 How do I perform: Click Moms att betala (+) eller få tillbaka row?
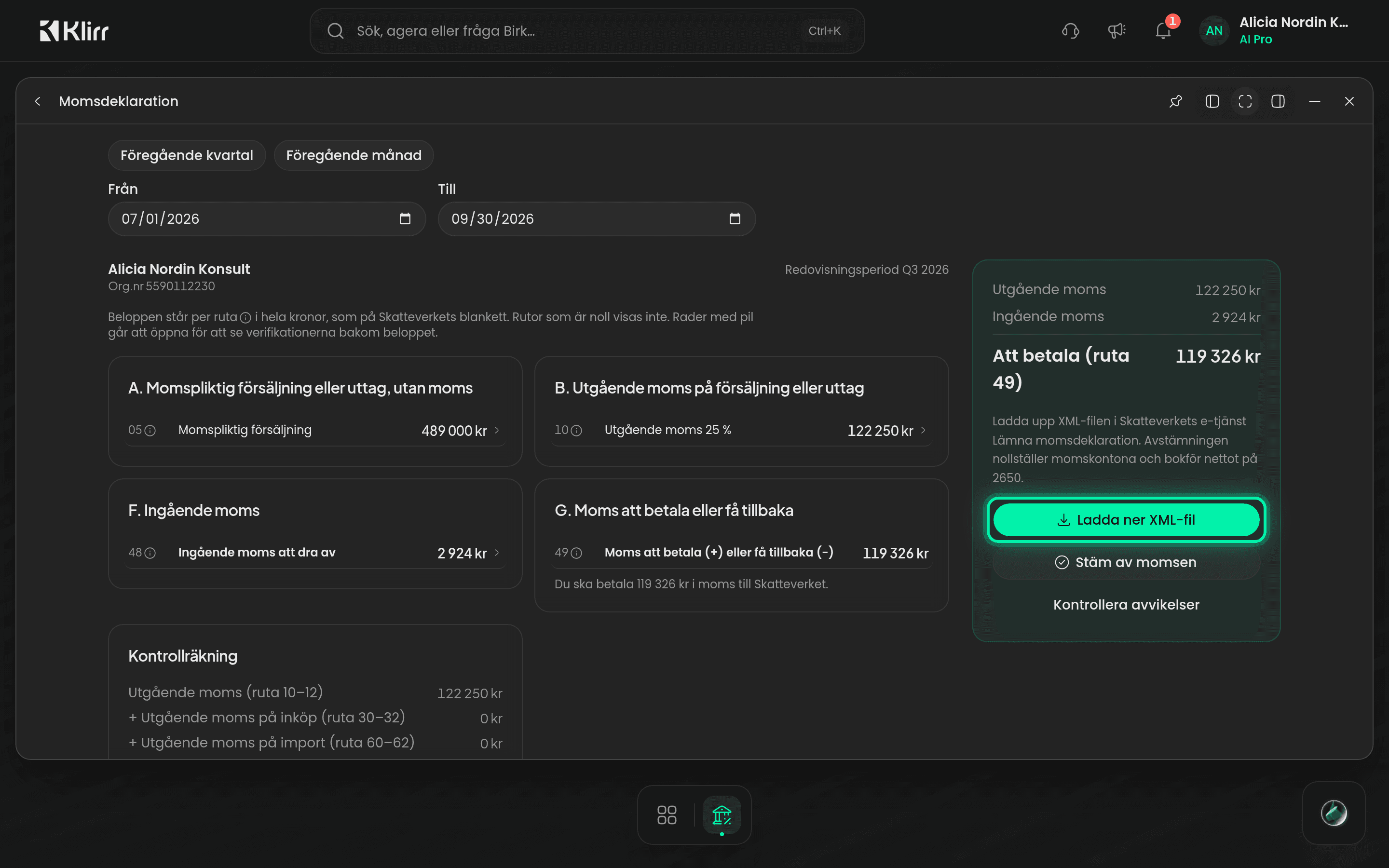[741, 552]
